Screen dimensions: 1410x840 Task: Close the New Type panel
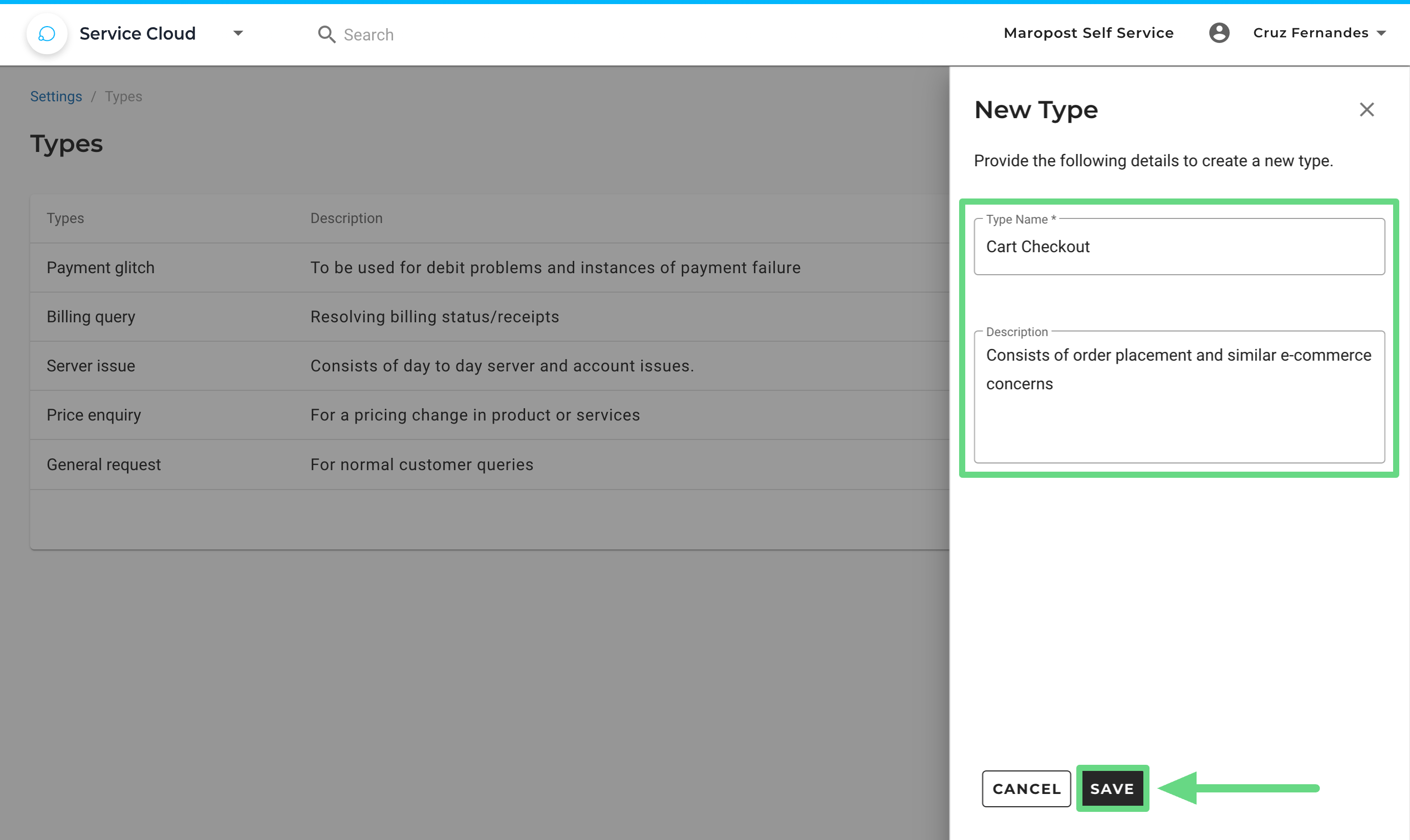pos(1366,110)
